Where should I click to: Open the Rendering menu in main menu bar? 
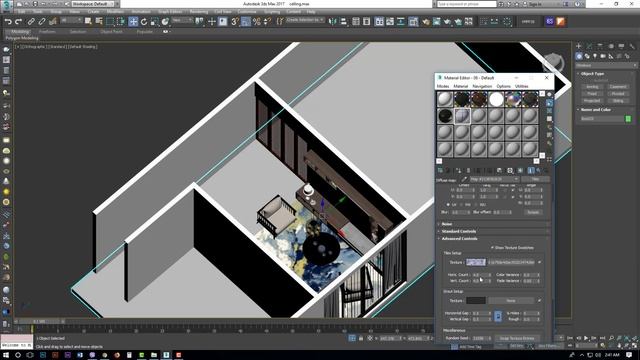199,12
